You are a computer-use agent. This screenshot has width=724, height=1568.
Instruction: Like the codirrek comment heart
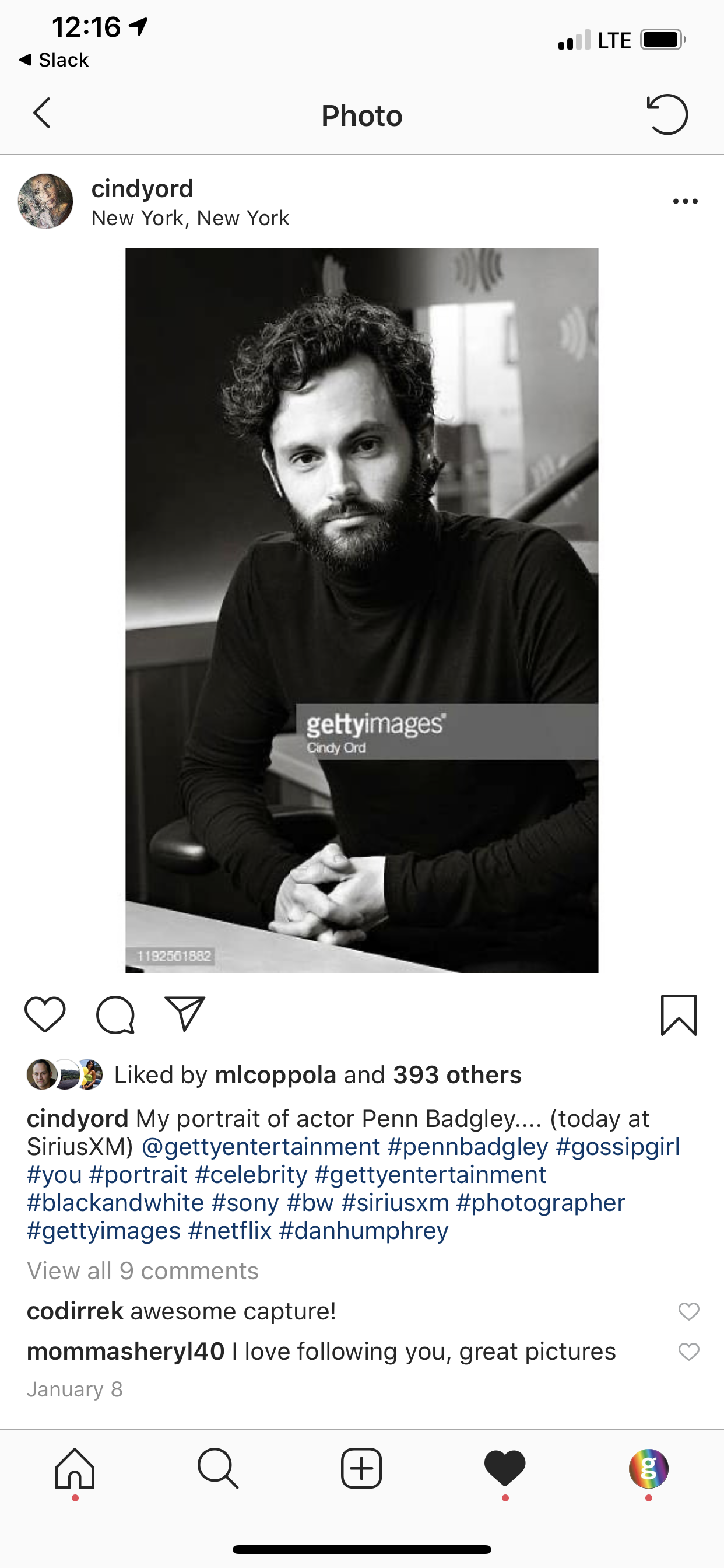[688, 1311]
